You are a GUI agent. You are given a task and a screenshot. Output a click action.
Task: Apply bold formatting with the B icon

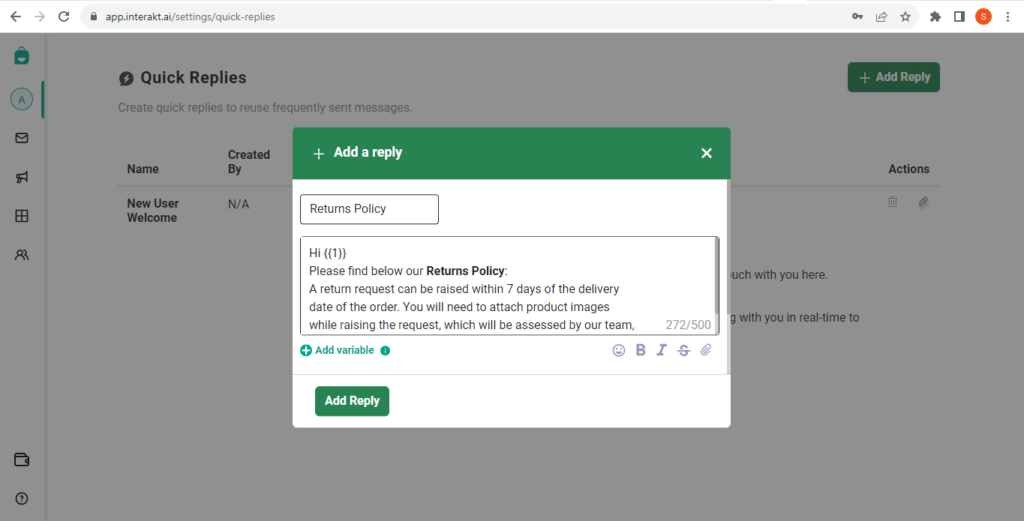click(641, 350)
